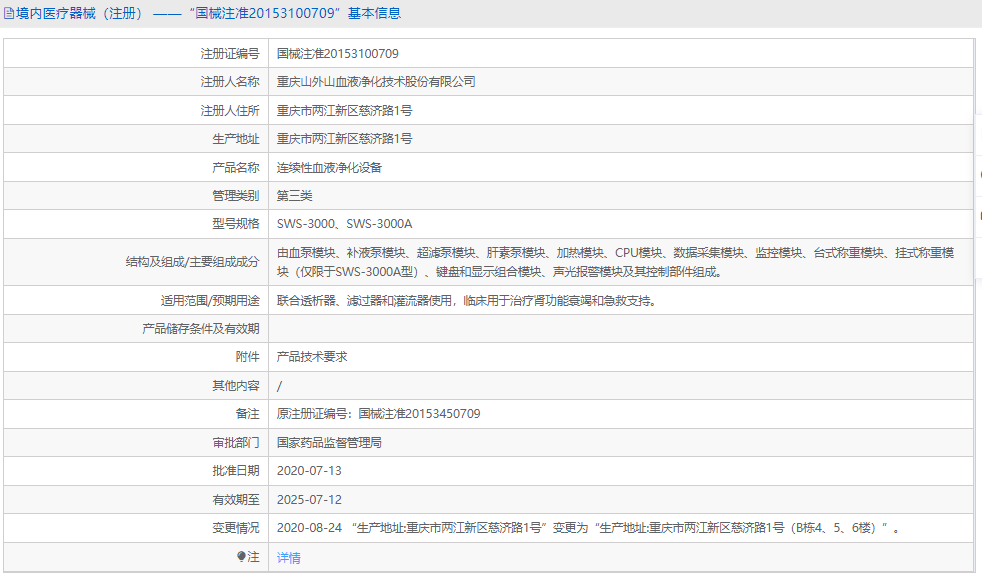This screenshot has height=577, width=982.
Task: Click approval date 2020-07-13
Action: point(309,470)
